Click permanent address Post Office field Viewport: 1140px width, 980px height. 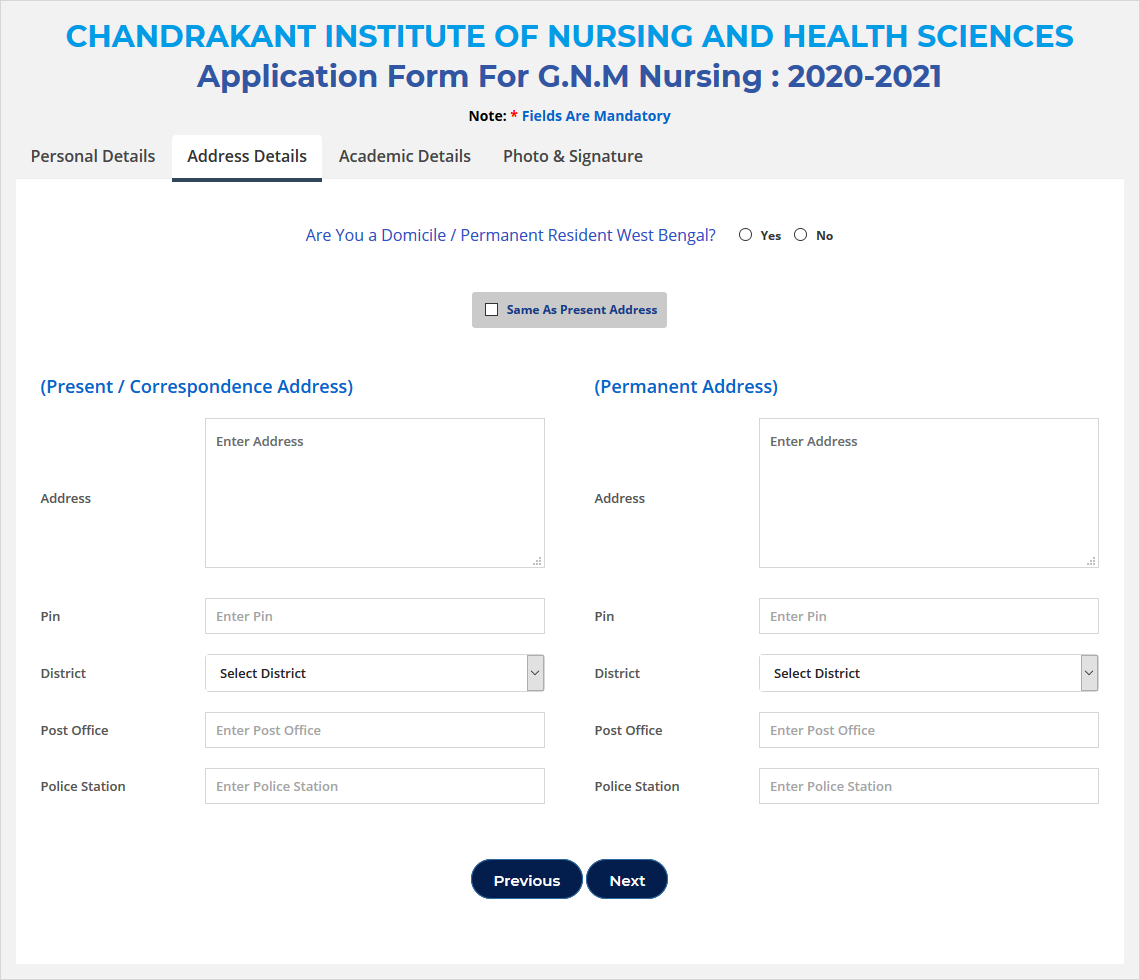[x=928, y=730]
